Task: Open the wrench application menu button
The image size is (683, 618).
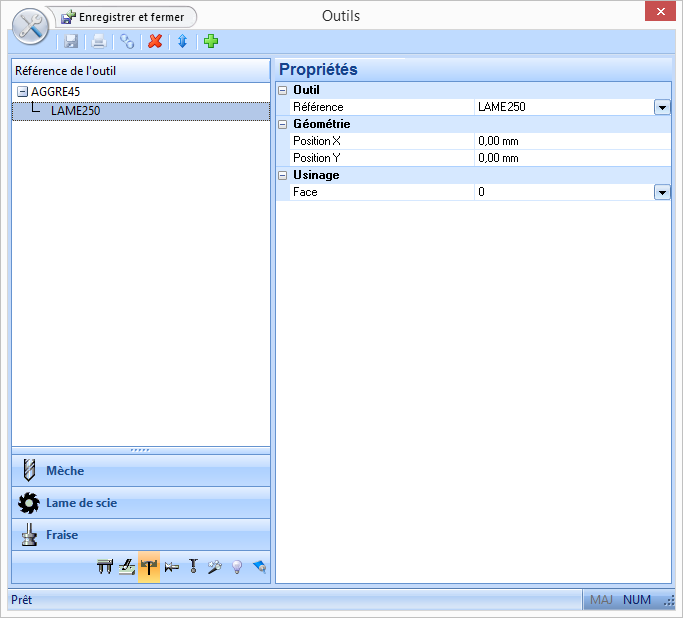Action: [x=31, y=26]
